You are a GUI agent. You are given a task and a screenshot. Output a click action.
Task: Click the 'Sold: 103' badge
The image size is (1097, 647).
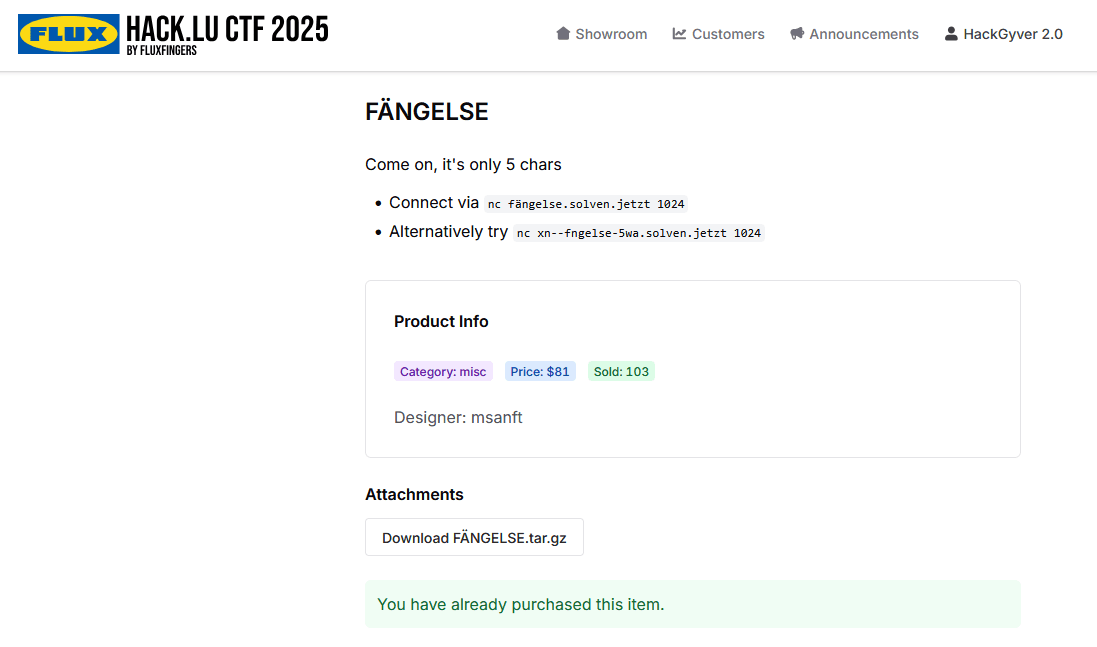[621, 371]
